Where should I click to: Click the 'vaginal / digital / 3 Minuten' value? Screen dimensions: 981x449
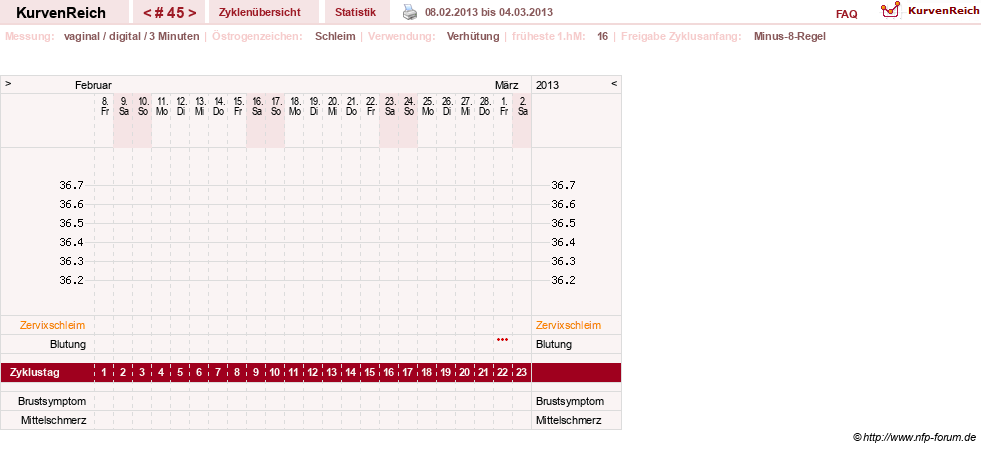coord(131,36)
